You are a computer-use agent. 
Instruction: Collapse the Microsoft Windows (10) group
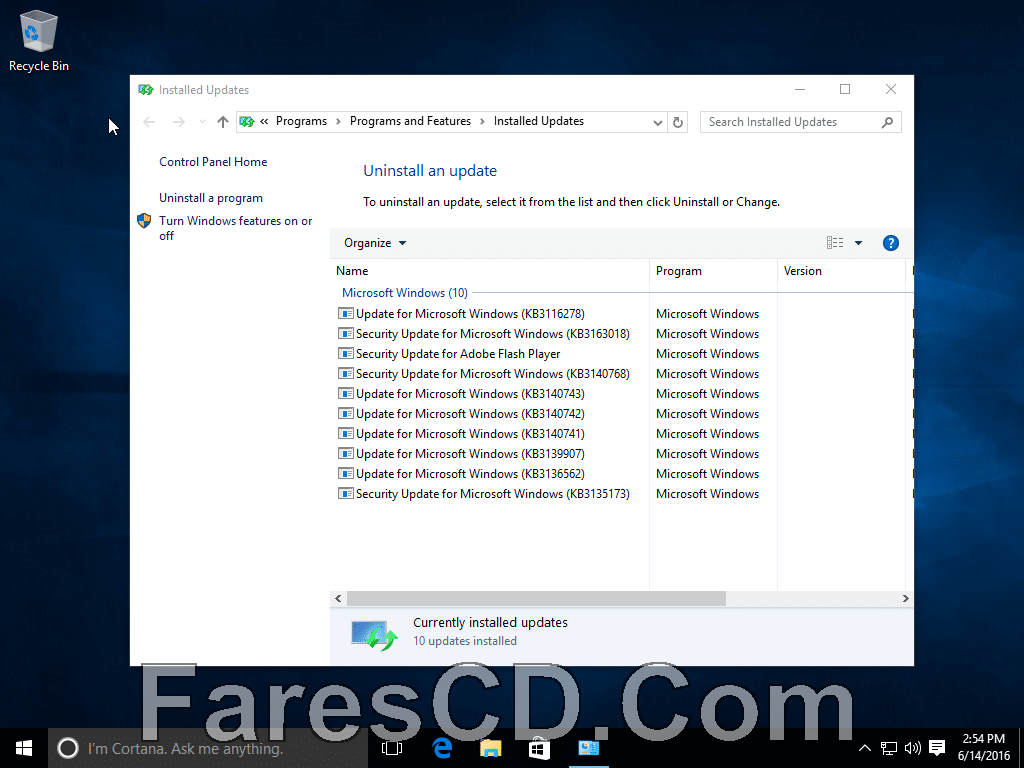tap(405, 293)
